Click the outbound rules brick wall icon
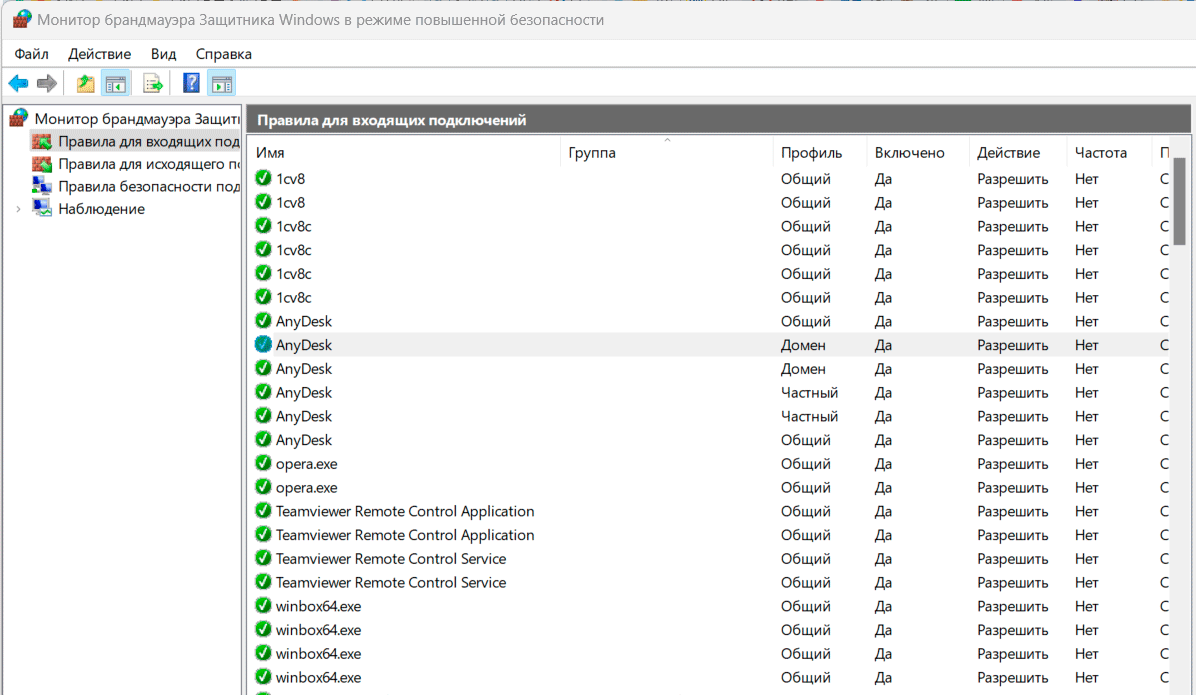Image resolution: width=1196 pixels, height=695 pixels. pyautogui.click(x=42, y=164)
